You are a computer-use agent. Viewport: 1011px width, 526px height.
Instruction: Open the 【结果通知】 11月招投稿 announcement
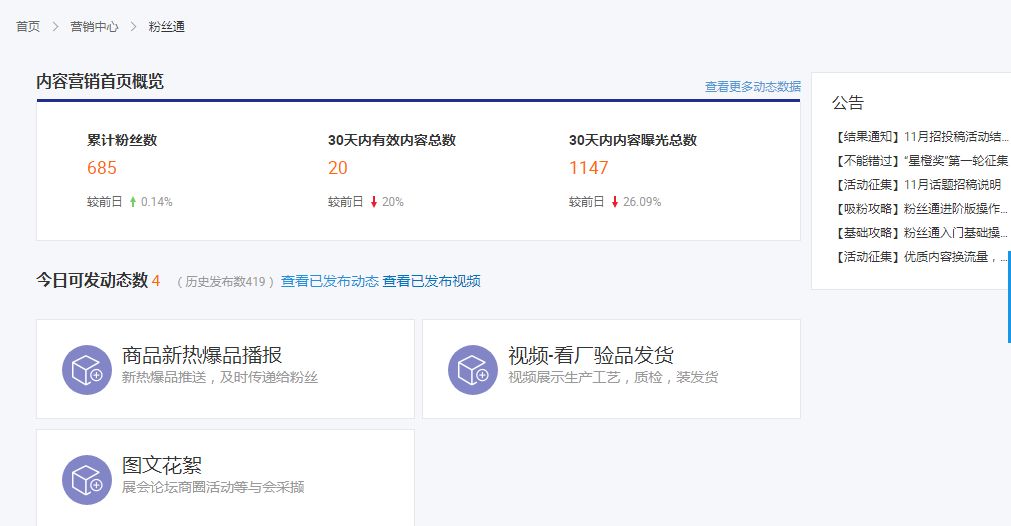920,137
